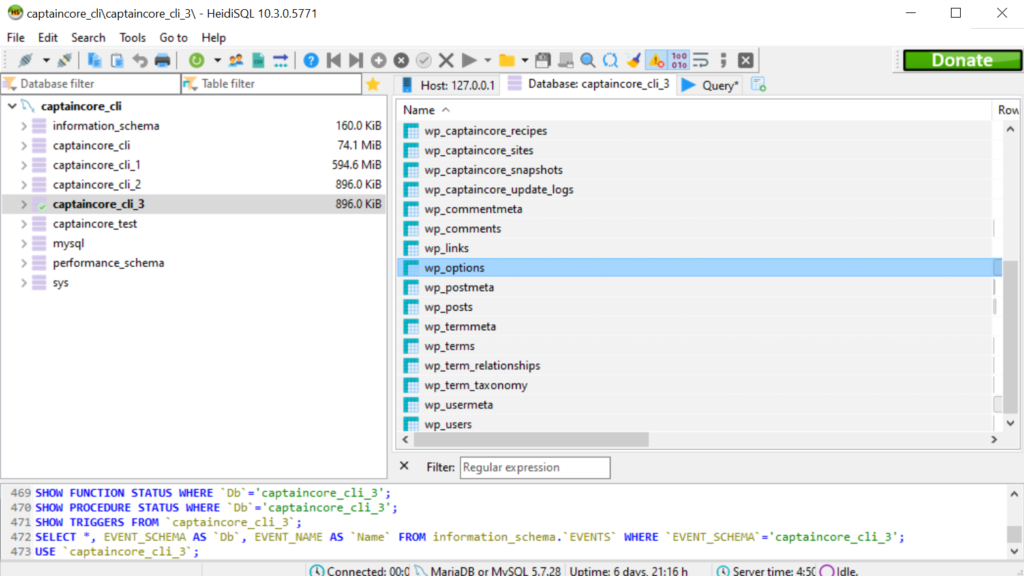
Task: Click the magnifier Find text icon
Action: (587, 61)
